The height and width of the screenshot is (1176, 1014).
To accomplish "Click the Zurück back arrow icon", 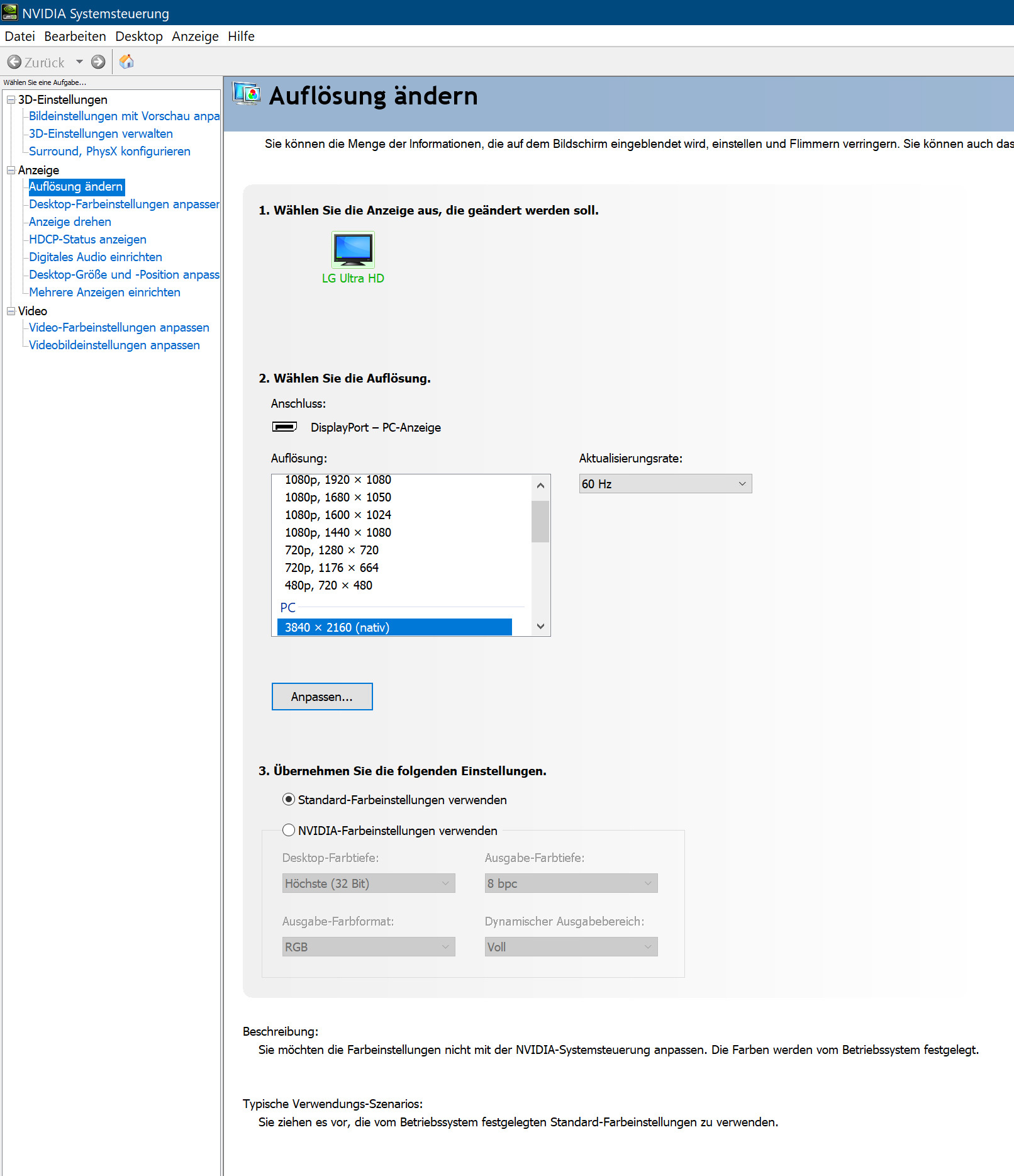I will tap(14, 62).
